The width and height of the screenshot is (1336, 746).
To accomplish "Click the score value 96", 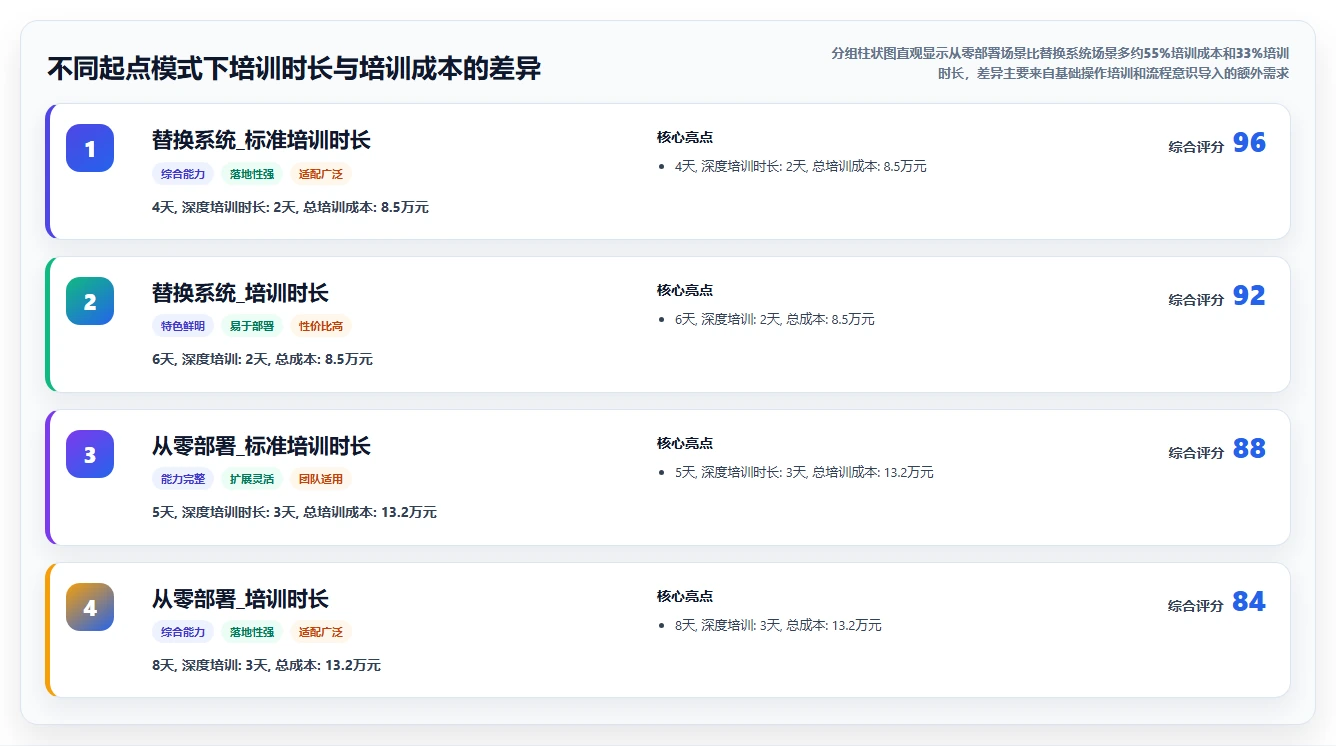I will coord(1249,143).
